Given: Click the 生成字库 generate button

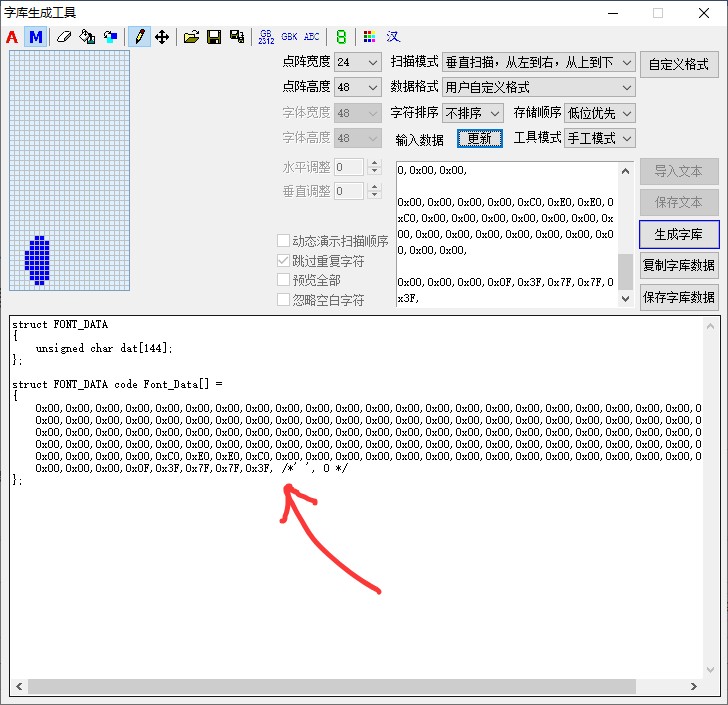Looking at the screenshot, I should pos(679,235).
